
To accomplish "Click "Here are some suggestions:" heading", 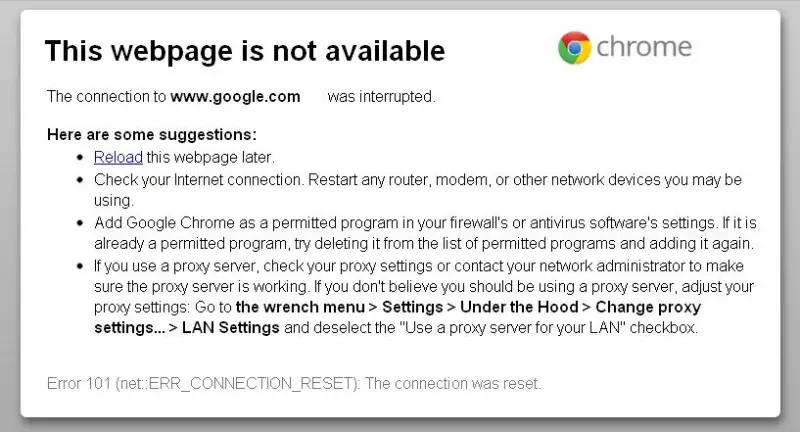I will (x=151, y=134).
